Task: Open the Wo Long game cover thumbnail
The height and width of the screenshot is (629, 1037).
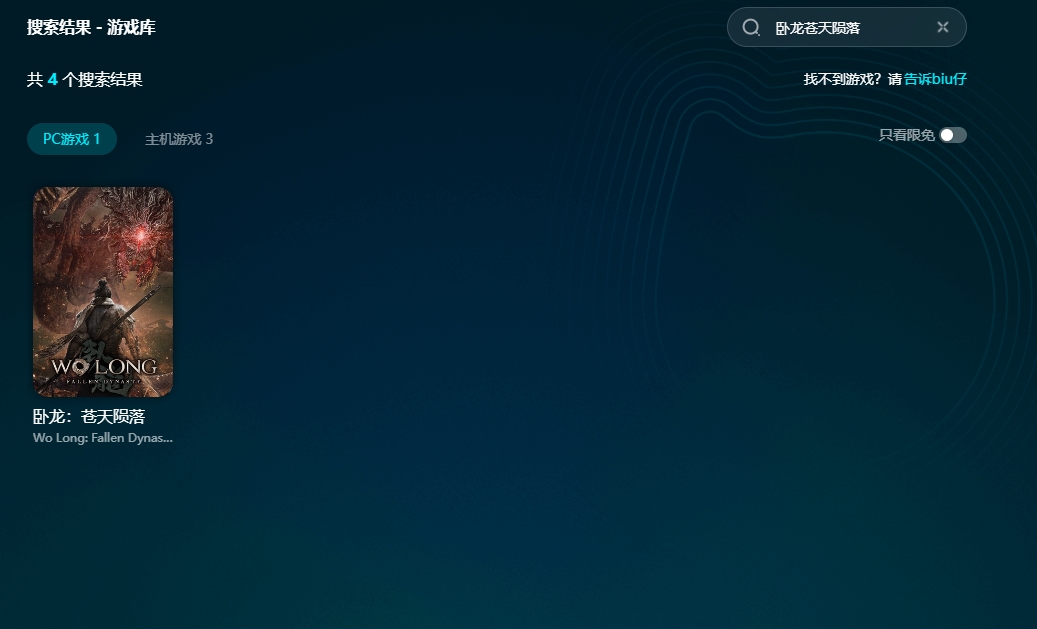Action: pos(103,292)
